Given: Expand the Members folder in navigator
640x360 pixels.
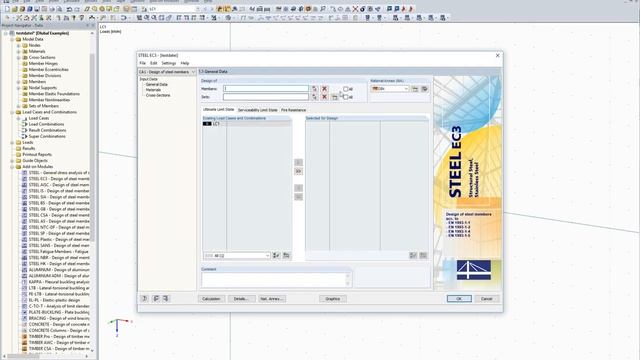Looking at the screenshot, I should coord(18,82).
